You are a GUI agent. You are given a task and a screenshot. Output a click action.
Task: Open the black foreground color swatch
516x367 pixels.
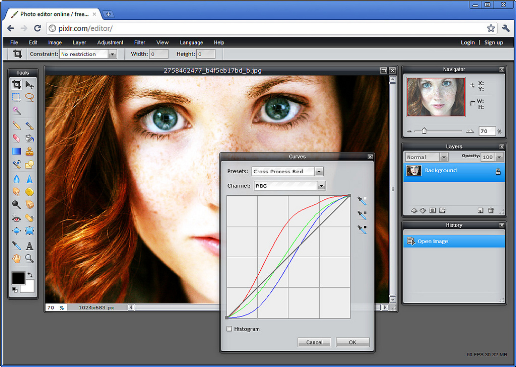[x=18, y=278]
